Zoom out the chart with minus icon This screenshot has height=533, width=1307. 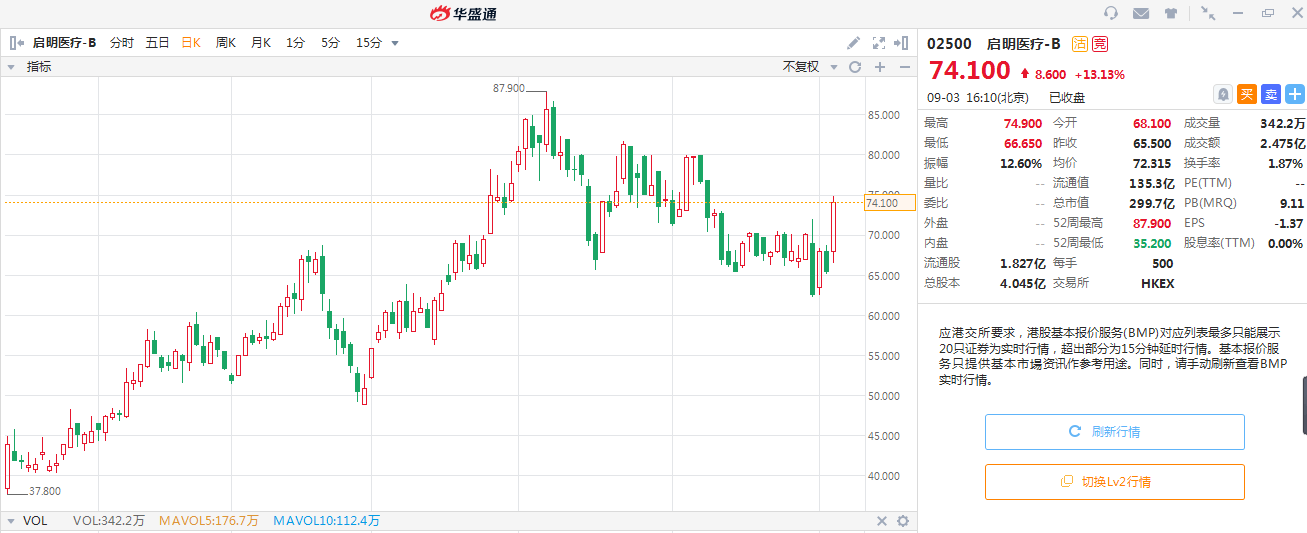[904, 67]
